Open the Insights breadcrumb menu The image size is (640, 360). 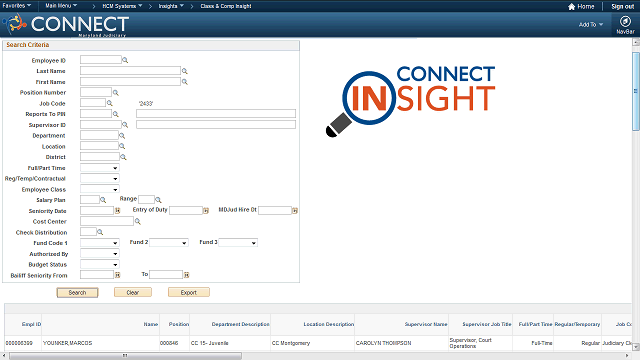(171, 6)
